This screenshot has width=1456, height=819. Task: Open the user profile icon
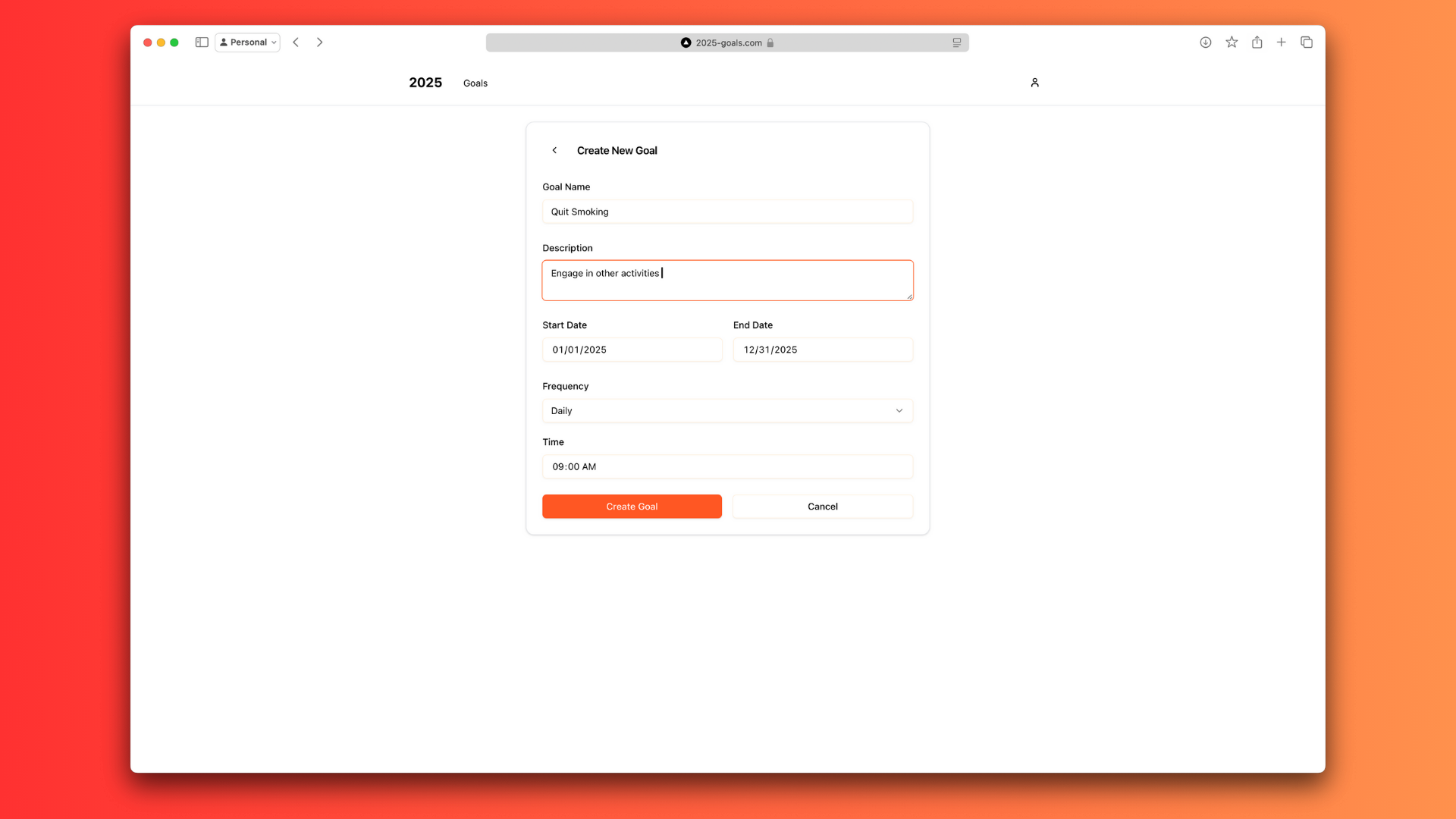coord(1034,83)
